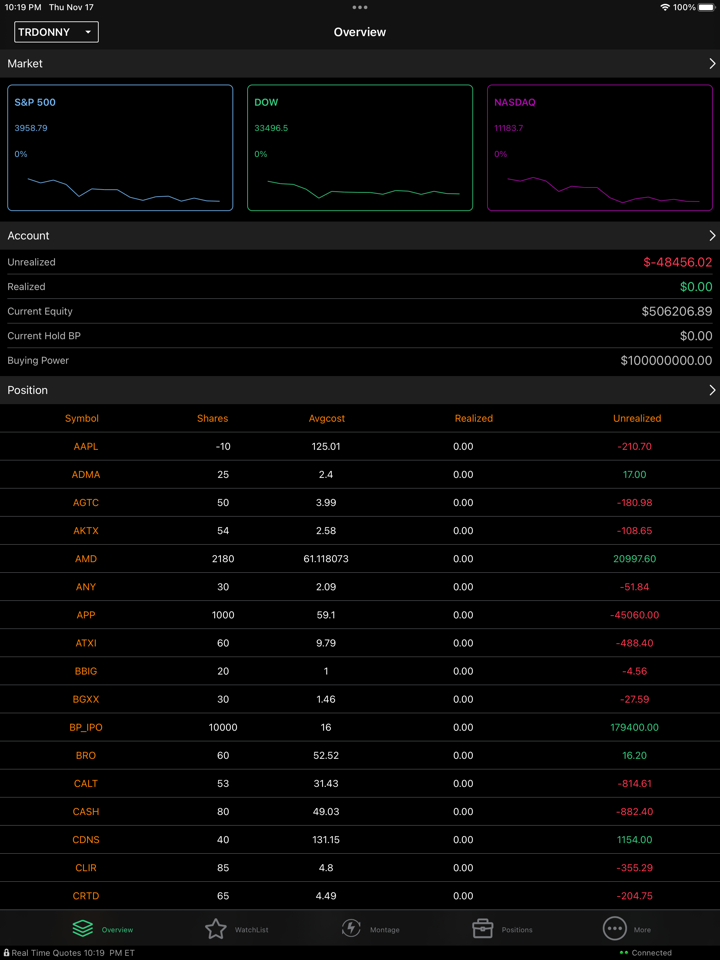720x960 pixels.
Task: Select the BP_IPO position symbol
Action: [86, 727]
